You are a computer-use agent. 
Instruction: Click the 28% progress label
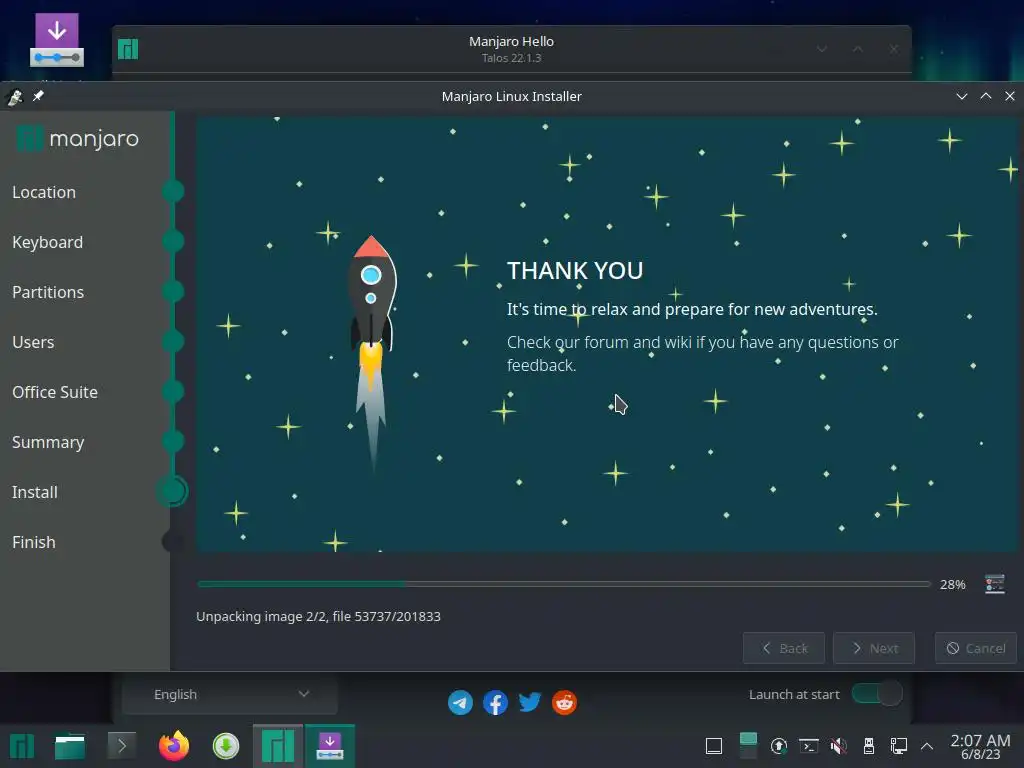pos(953,584)
